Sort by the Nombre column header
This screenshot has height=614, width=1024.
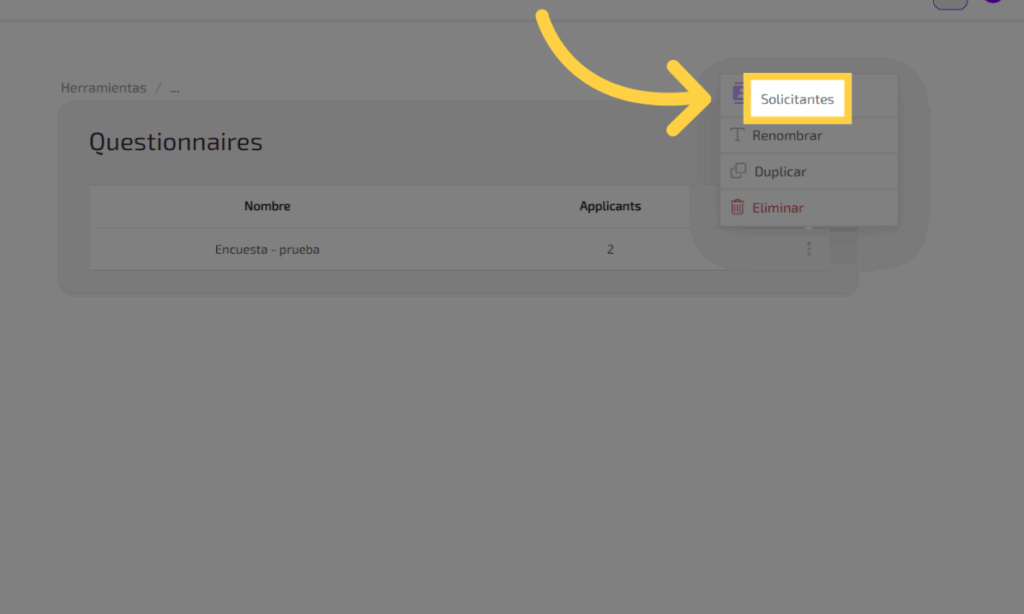(x=267, y=206)
